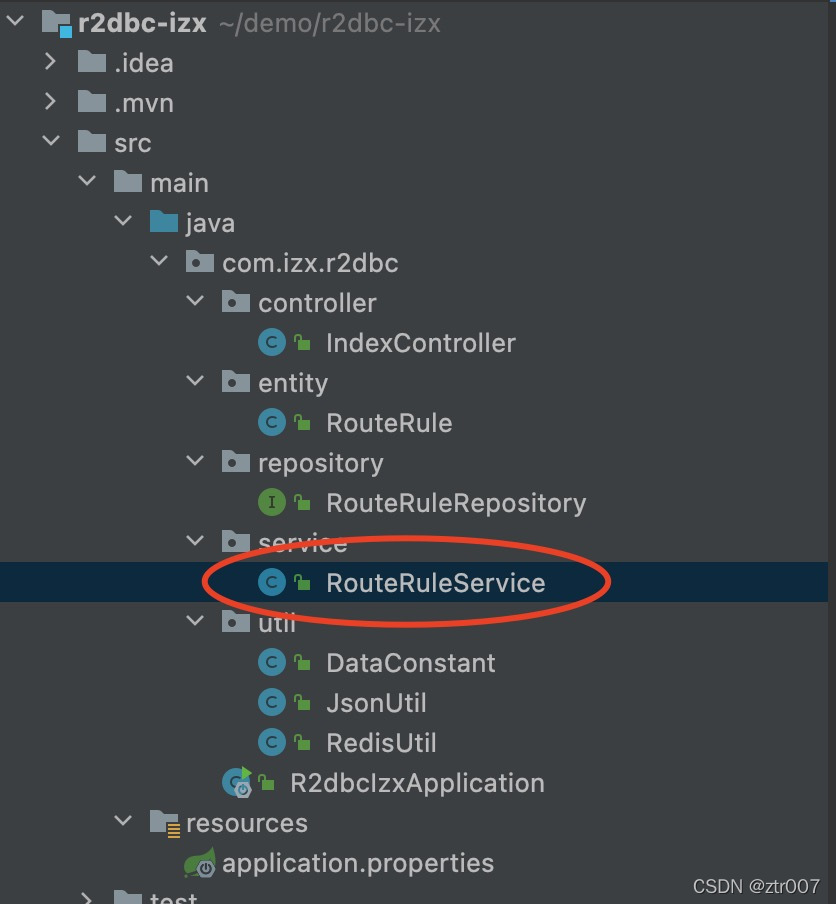Collapse the repository package chevron
The image size is (836, 904).
195,461
